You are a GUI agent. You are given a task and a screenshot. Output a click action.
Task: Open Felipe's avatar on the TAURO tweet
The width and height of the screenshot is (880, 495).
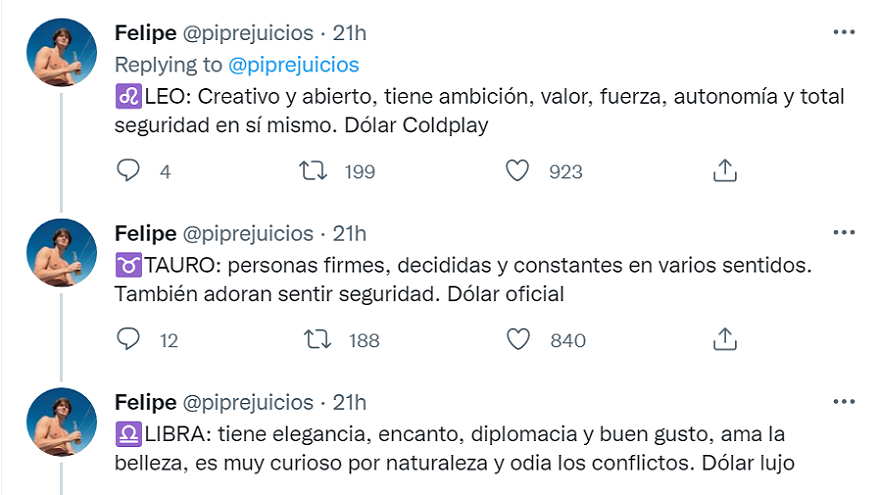point(61,252)
